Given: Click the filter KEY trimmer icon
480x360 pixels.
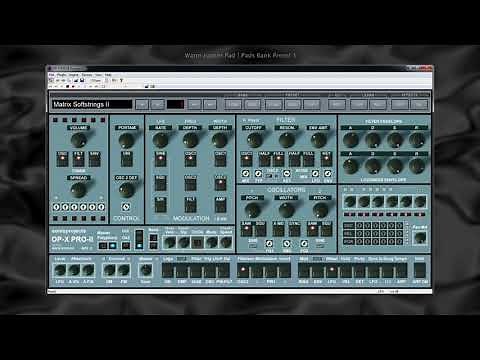Looking at the screenshot, I should 286,173.
